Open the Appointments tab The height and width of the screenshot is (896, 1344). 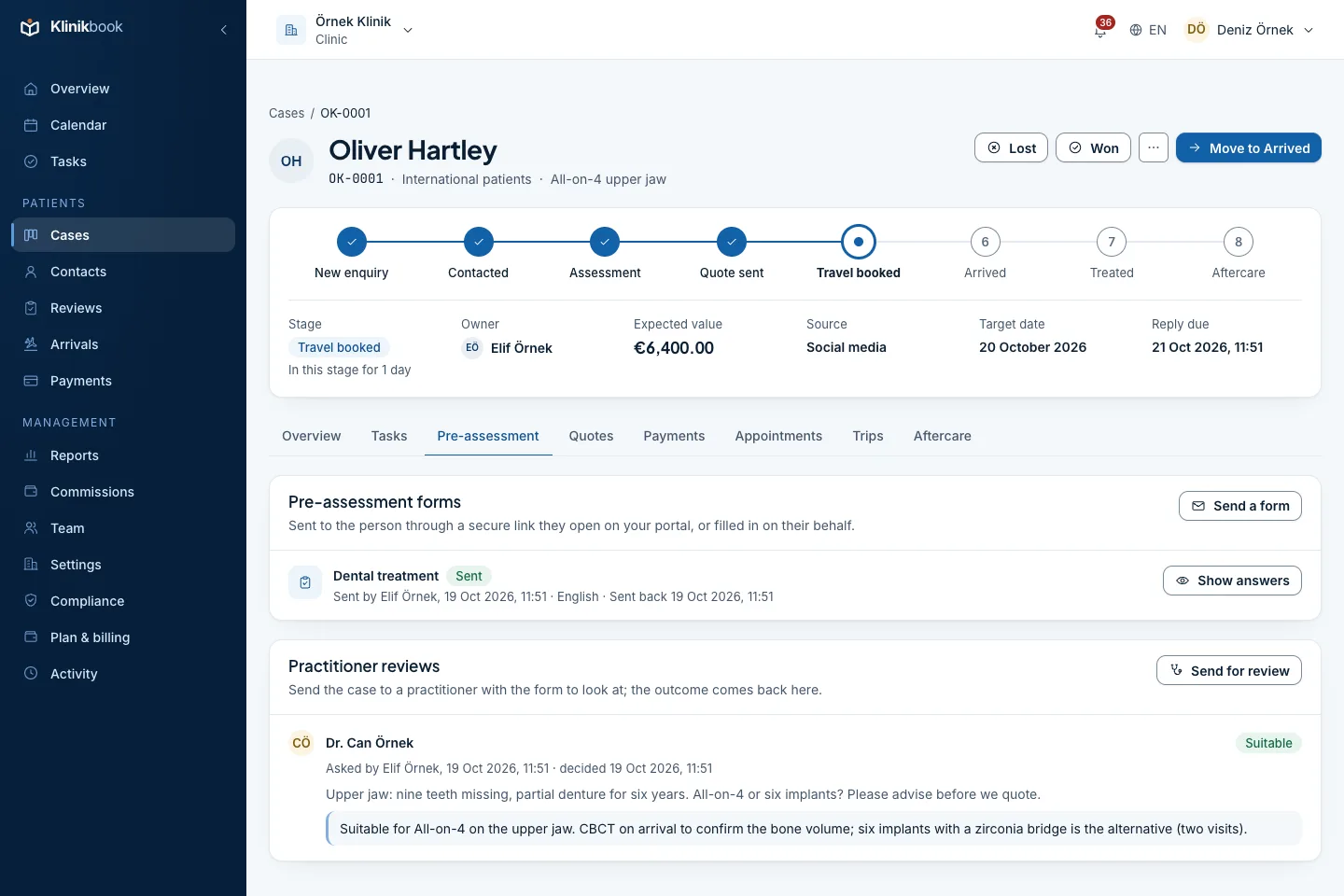point(778,436)
